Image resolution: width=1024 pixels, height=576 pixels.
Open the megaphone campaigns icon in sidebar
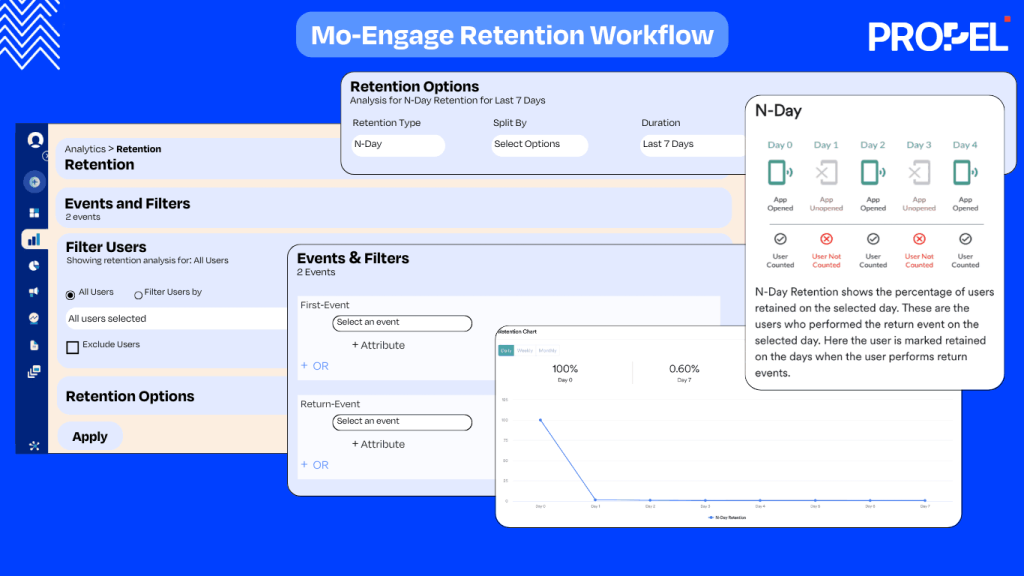(34, 292)
